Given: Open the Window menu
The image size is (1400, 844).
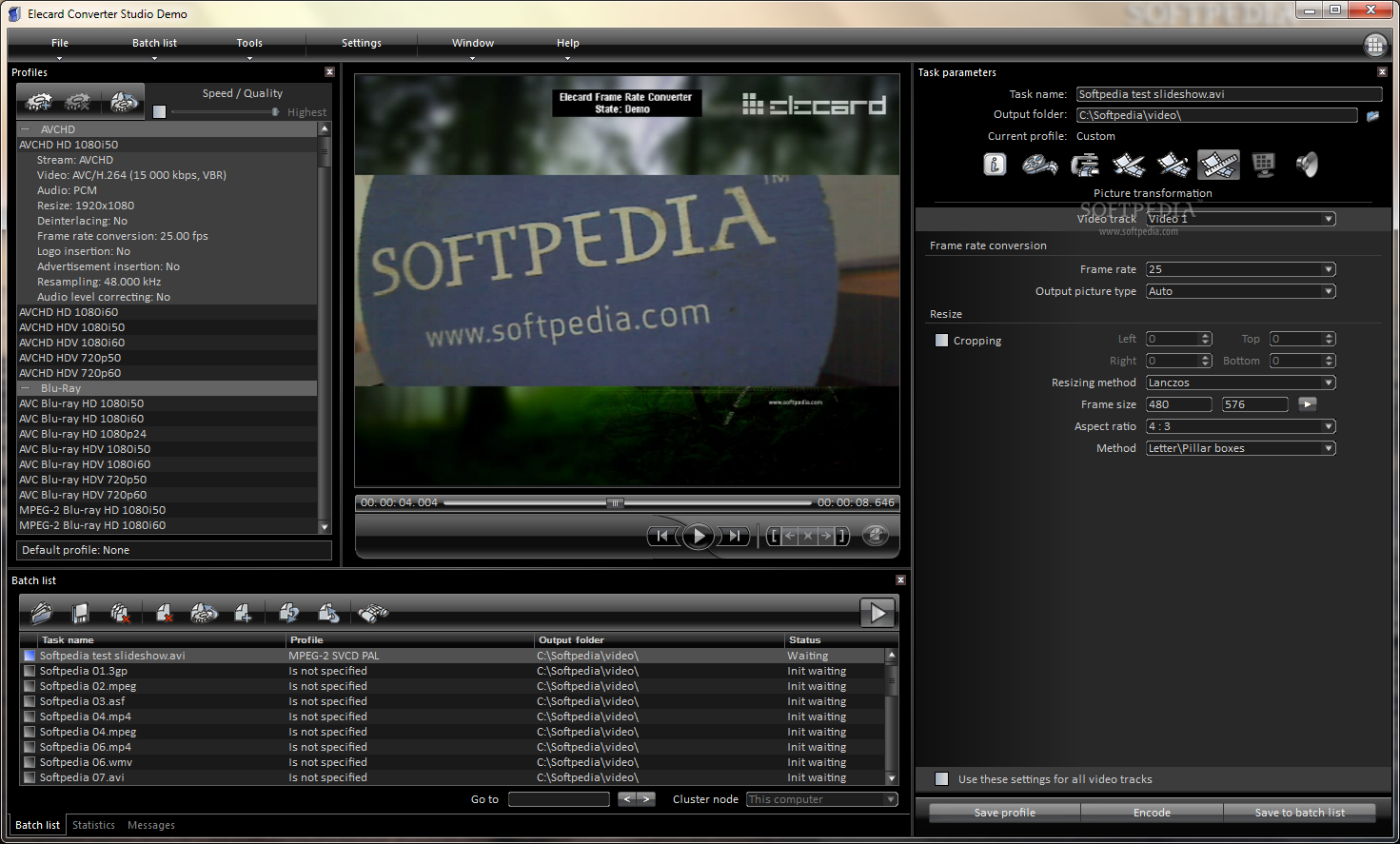Looking at the screenshot, I should (x=472, y=43).
